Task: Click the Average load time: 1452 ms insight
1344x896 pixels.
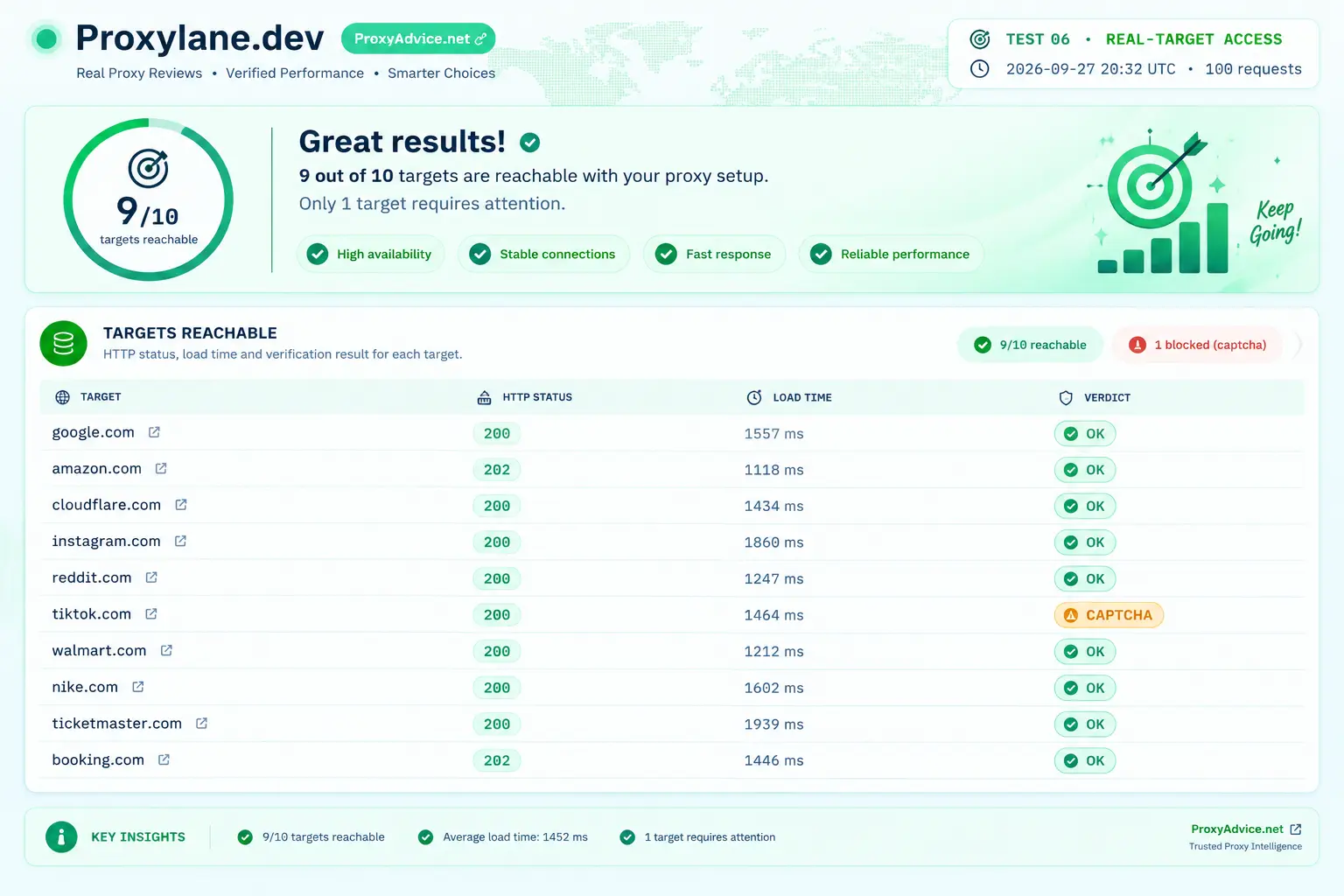Action: [x=515, y=837]
